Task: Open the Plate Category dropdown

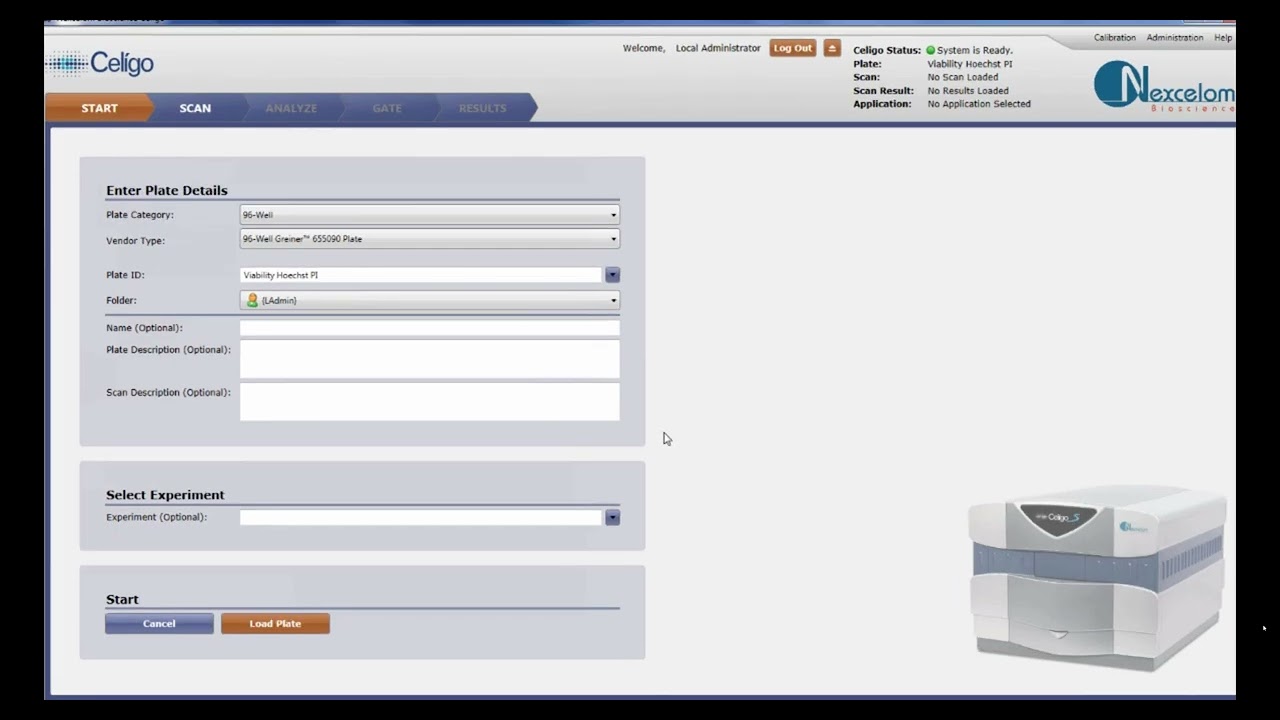Action: [429, 214]
